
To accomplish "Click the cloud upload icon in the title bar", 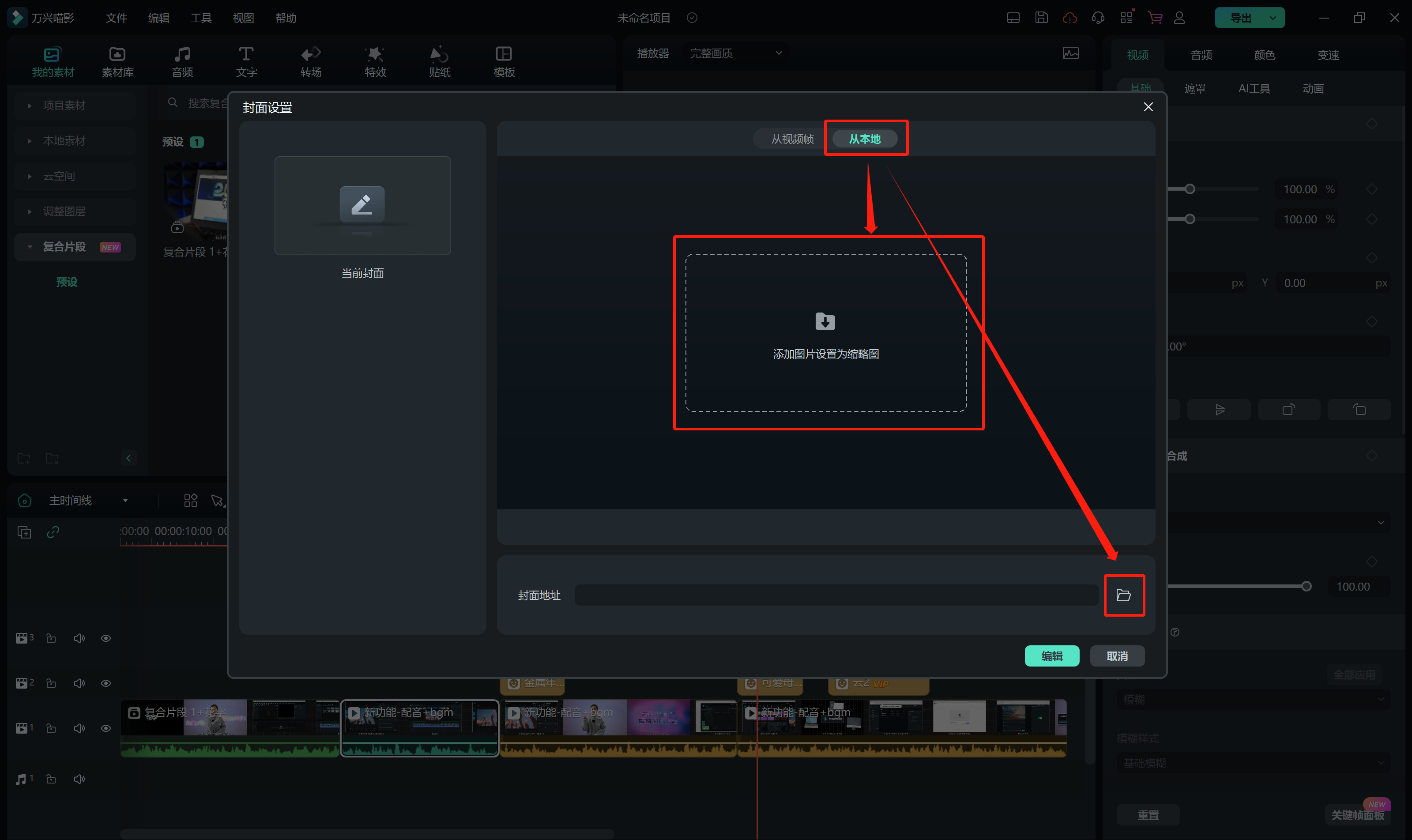I will 1069,18.
